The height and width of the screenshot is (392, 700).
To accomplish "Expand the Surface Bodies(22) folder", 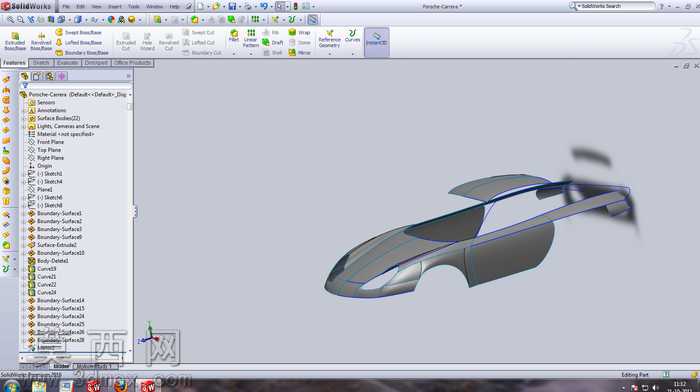I will coord(25,118).
